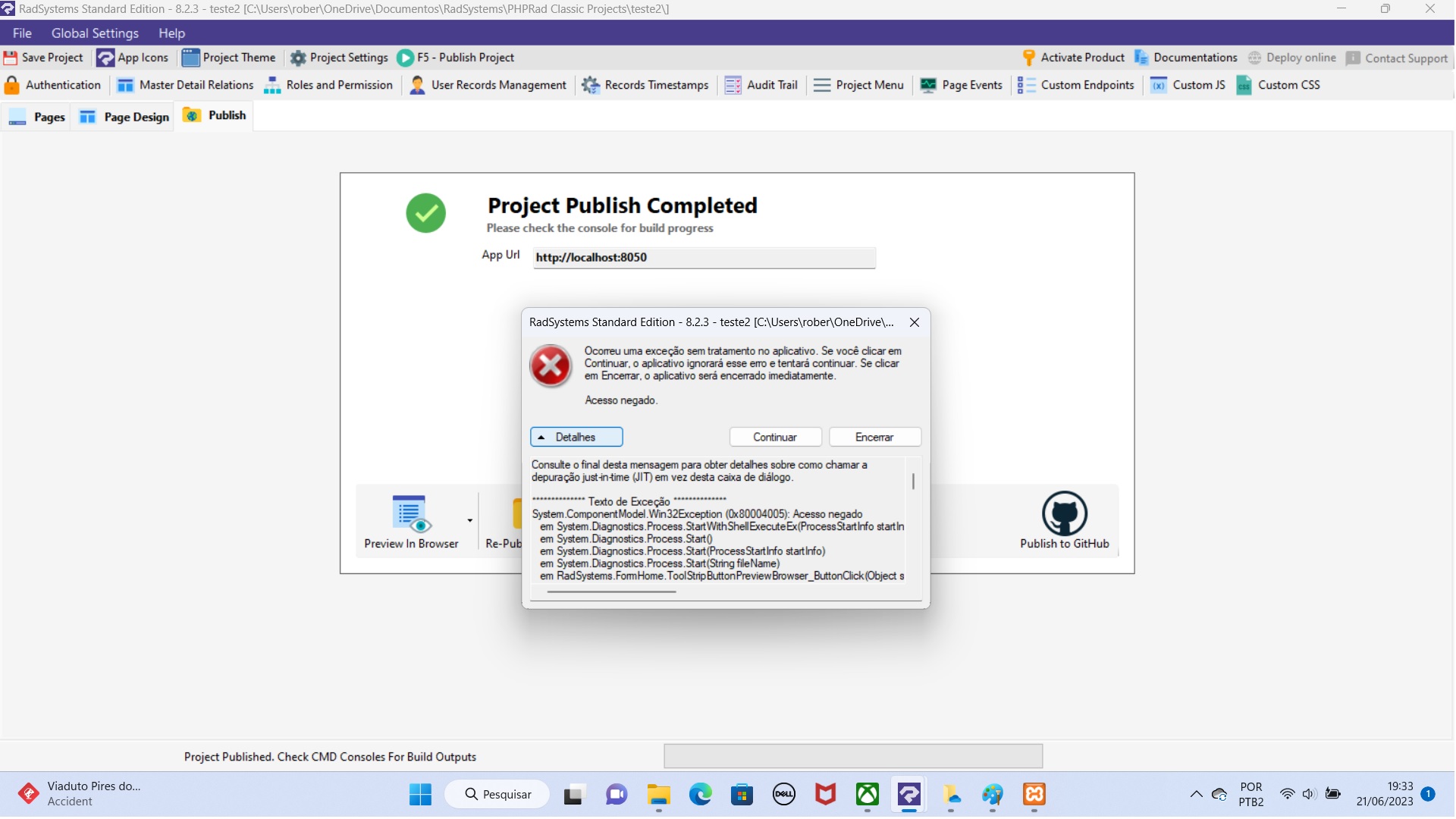Open Contact Support
This screenshot has height=819, width=1456.
click(x=1397, y=58)
